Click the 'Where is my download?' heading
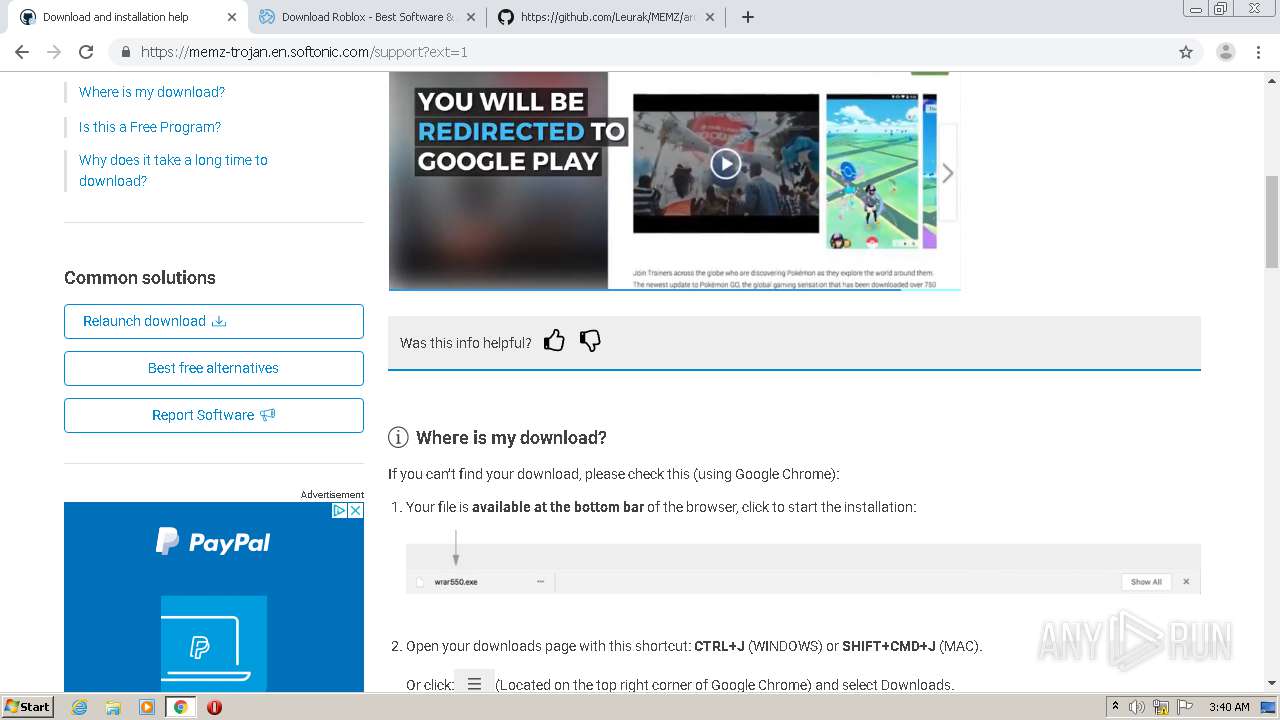 click(x=511, y=438)
